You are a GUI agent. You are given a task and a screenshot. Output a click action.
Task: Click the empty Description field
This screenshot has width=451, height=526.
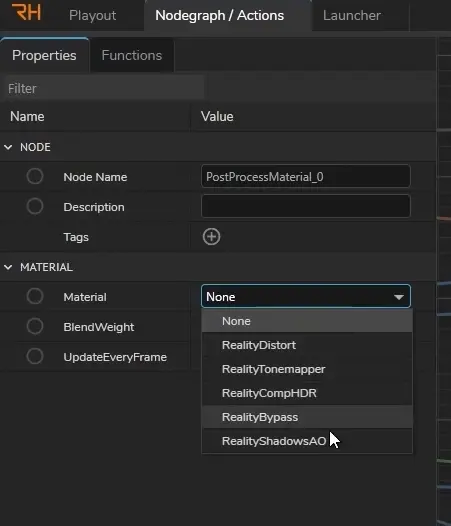coord(306,206)
